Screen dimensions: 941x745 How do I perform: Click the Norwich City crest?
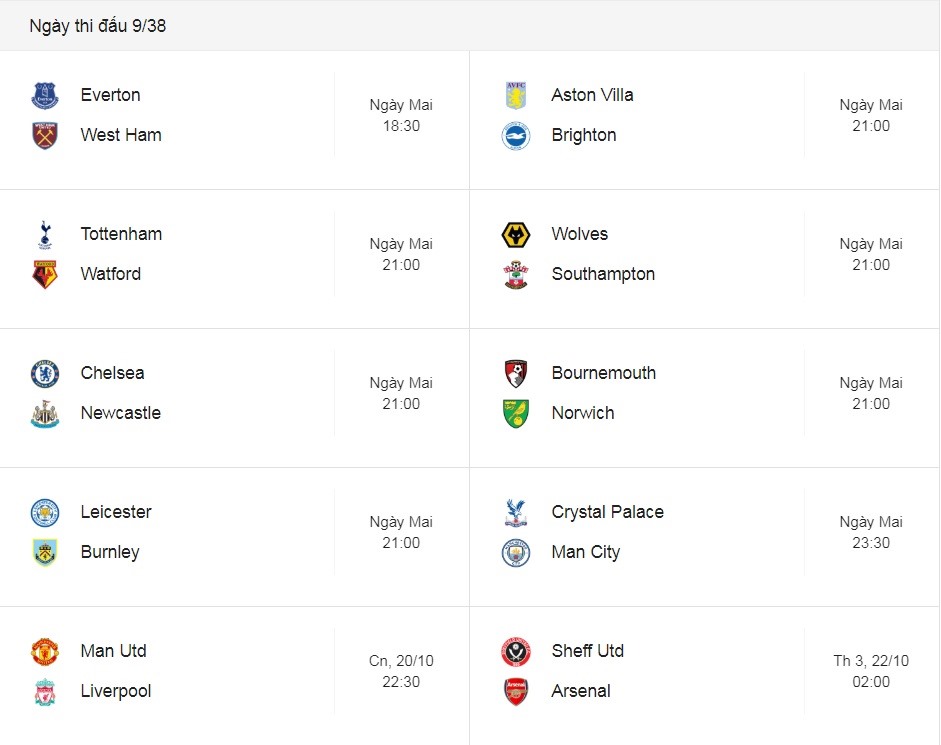516,414
